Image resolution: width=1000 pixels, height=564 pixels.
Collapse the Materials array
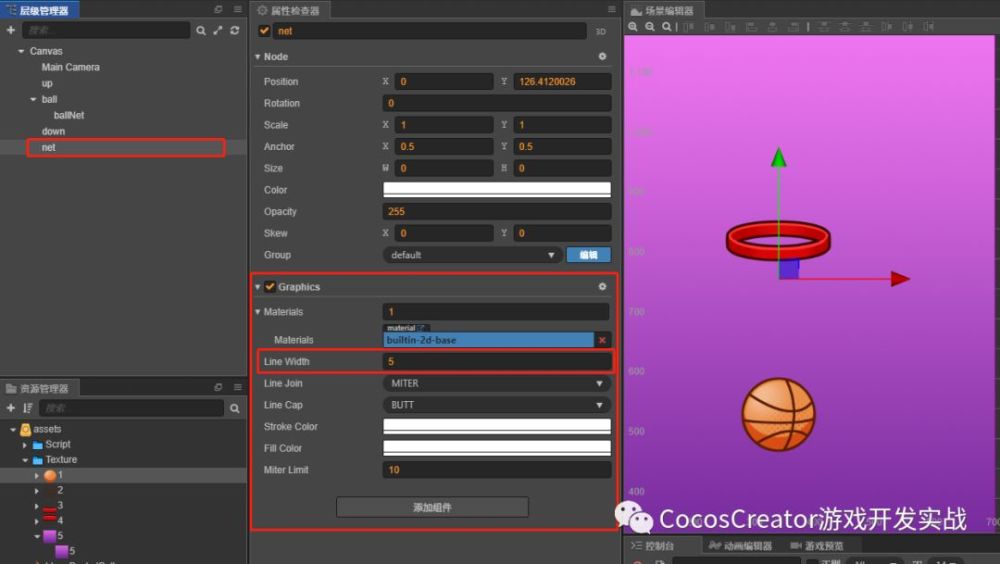coord(258,312)
